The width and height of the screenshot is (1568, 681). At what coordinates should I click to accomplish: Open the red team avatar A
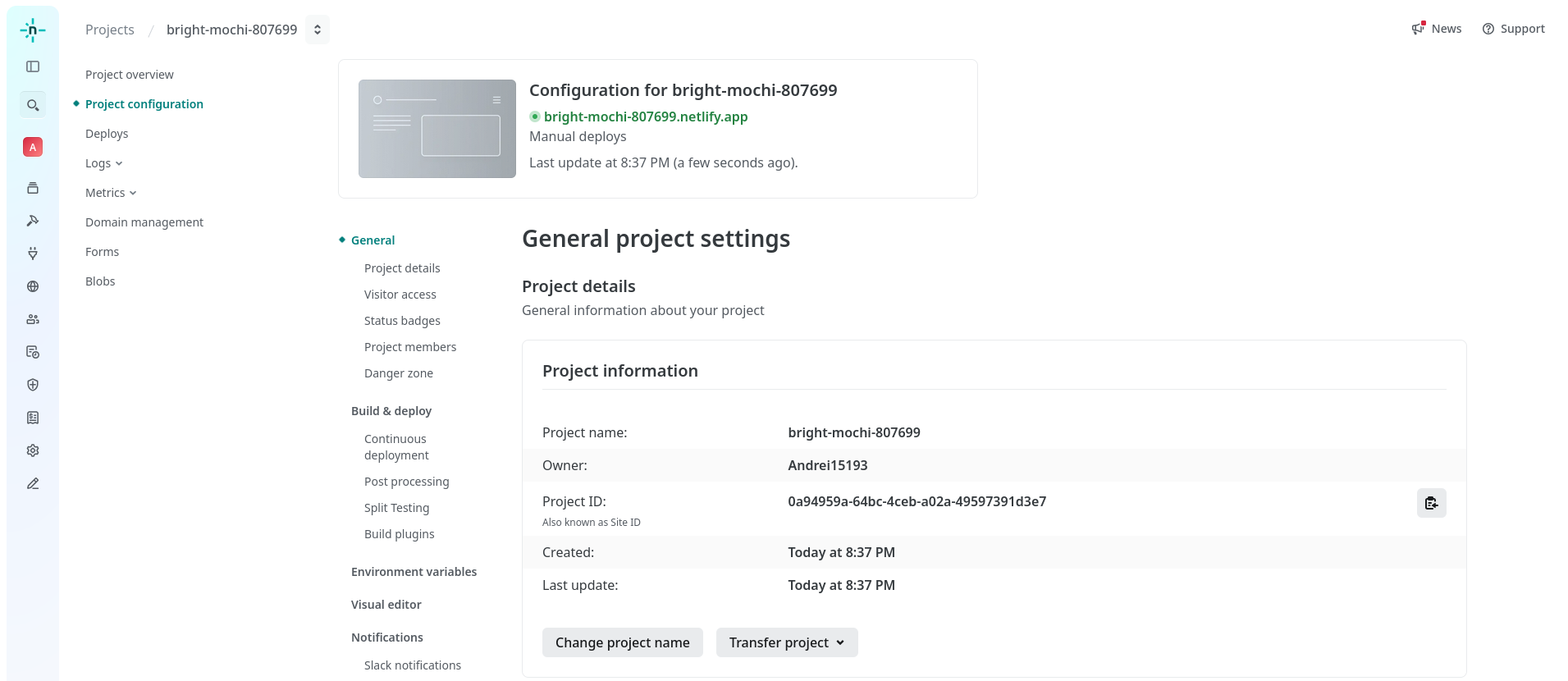[x=33, y=147]
